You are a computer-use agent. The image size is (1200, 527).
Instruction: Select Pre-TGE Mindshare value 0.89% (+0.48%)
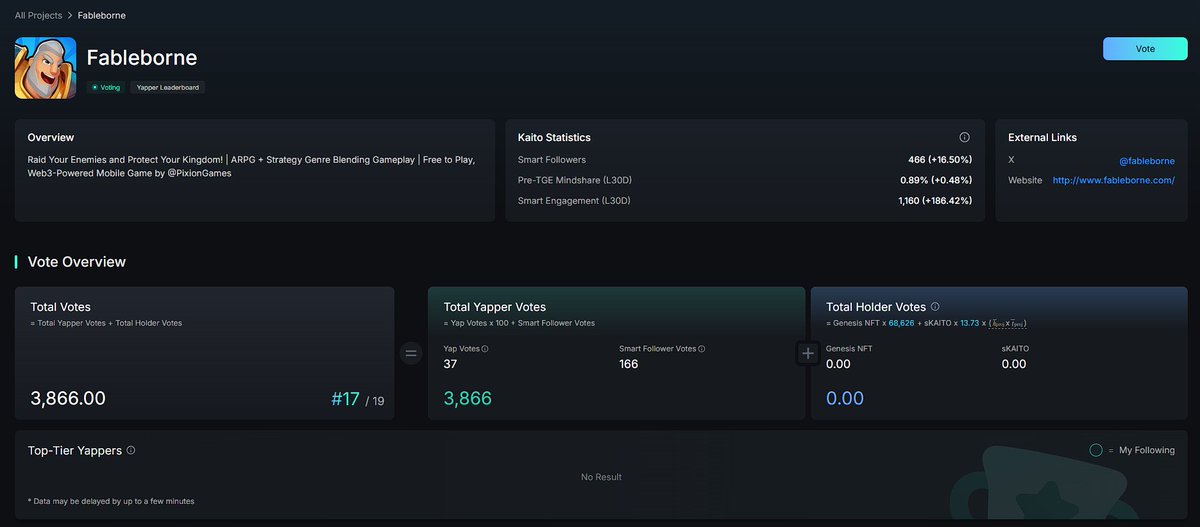point(936,180)
